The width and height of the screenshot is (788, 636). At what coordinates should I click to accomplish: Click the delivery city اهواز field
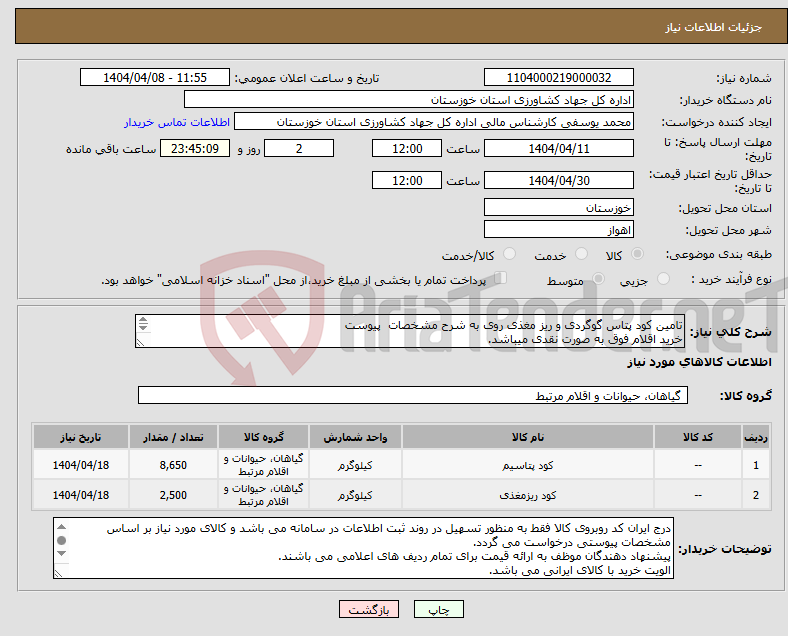[558, 230]
